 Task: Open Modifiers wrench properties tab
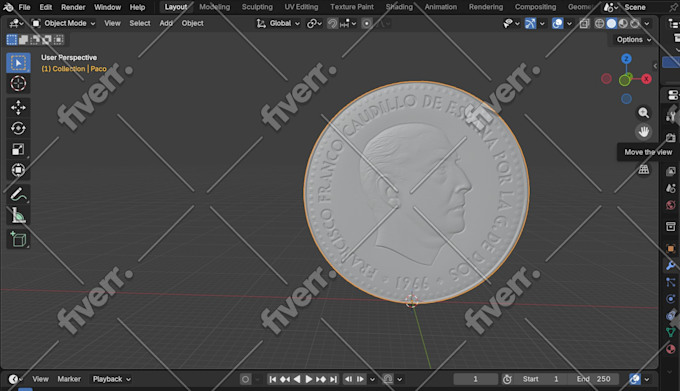click(670, 266)
